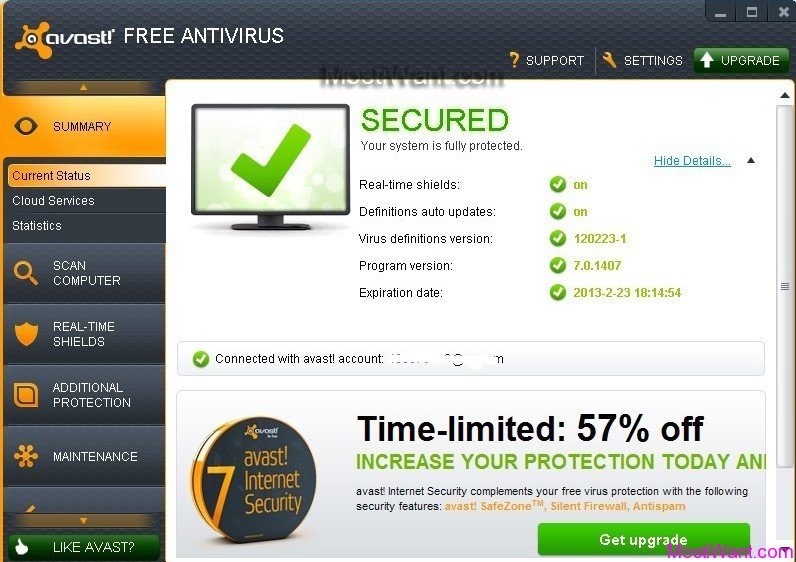Click the Support question mark icon

[514, 60]
